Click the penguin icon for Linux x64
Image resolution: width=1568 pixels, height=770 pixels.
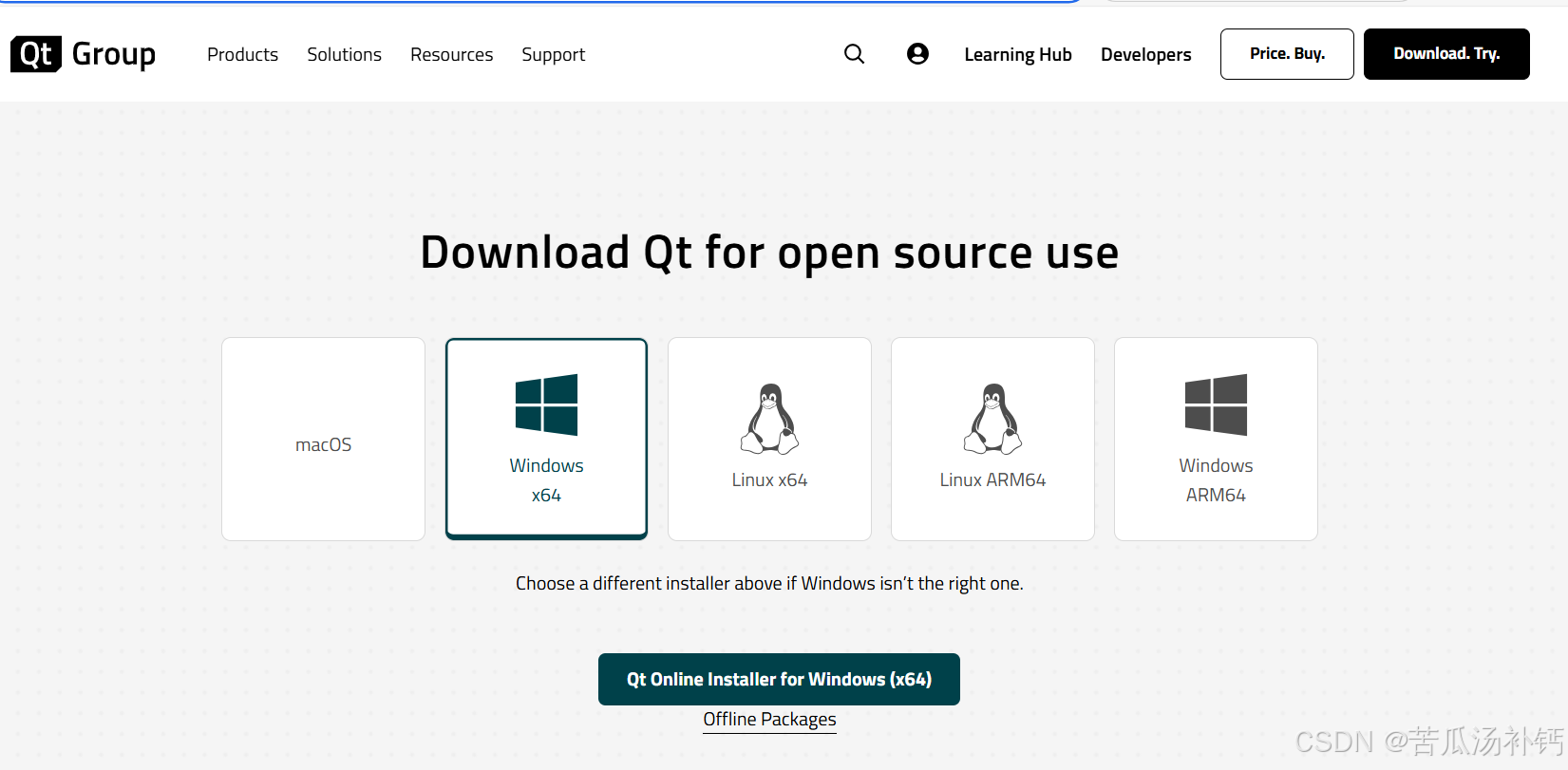click(769, 419)
